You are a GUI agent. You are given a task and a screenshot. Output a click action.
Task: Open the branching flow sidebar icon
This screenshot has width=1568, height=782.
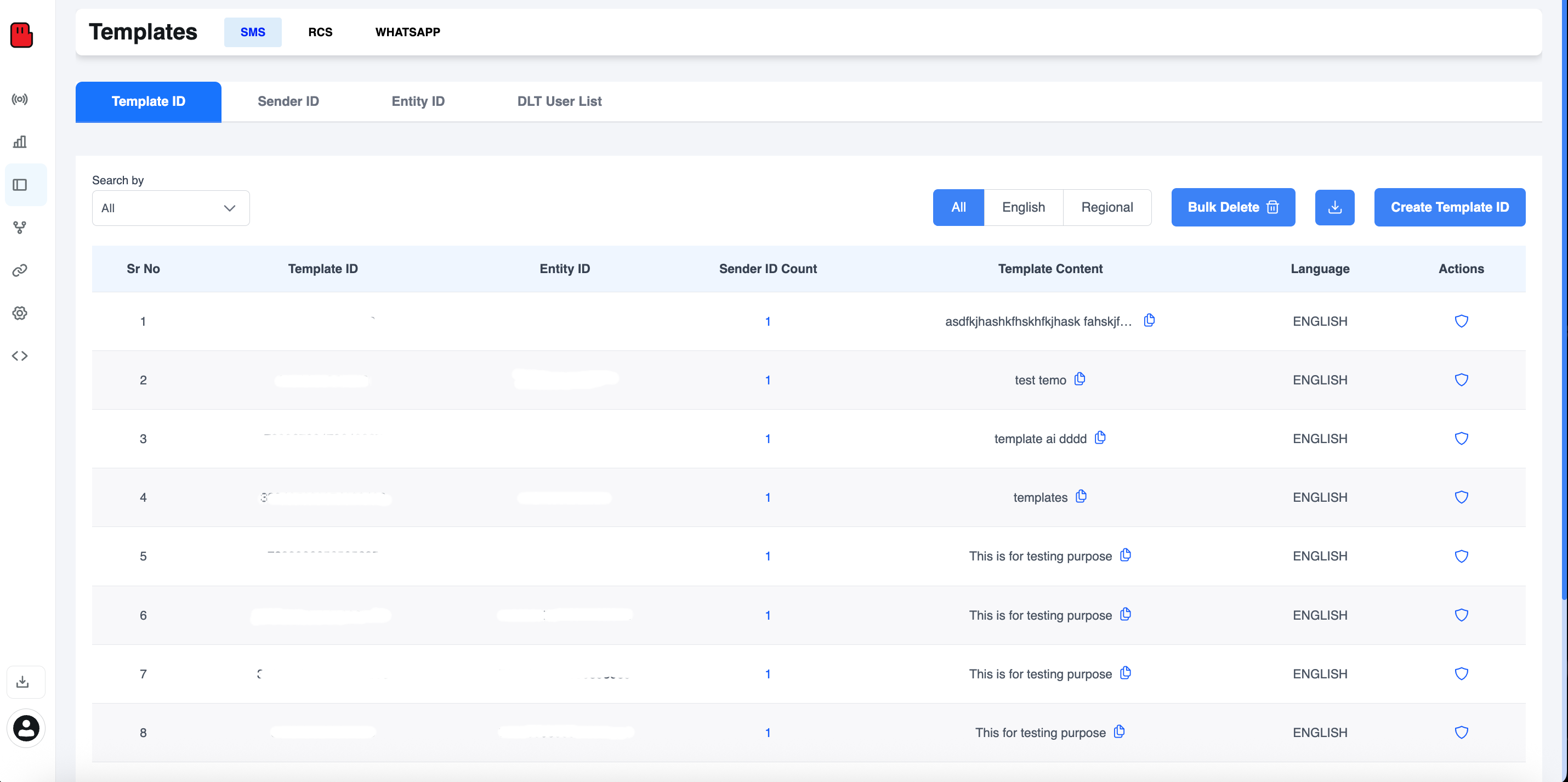click(20, 228)
